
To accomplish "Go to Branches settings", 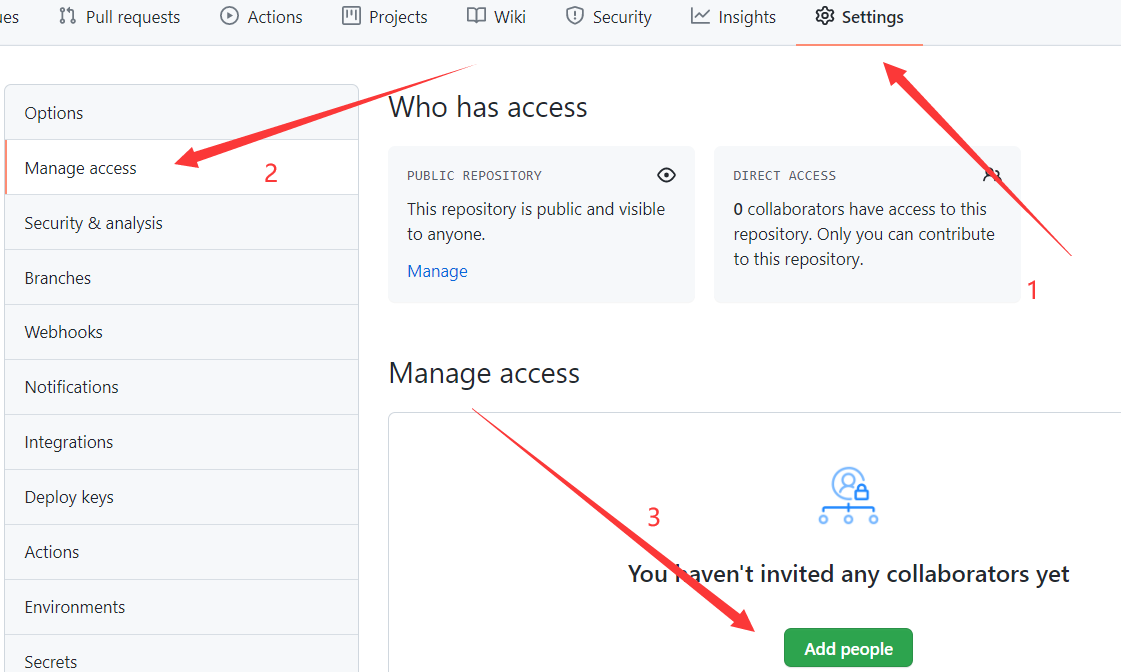I will coord(182,278).
